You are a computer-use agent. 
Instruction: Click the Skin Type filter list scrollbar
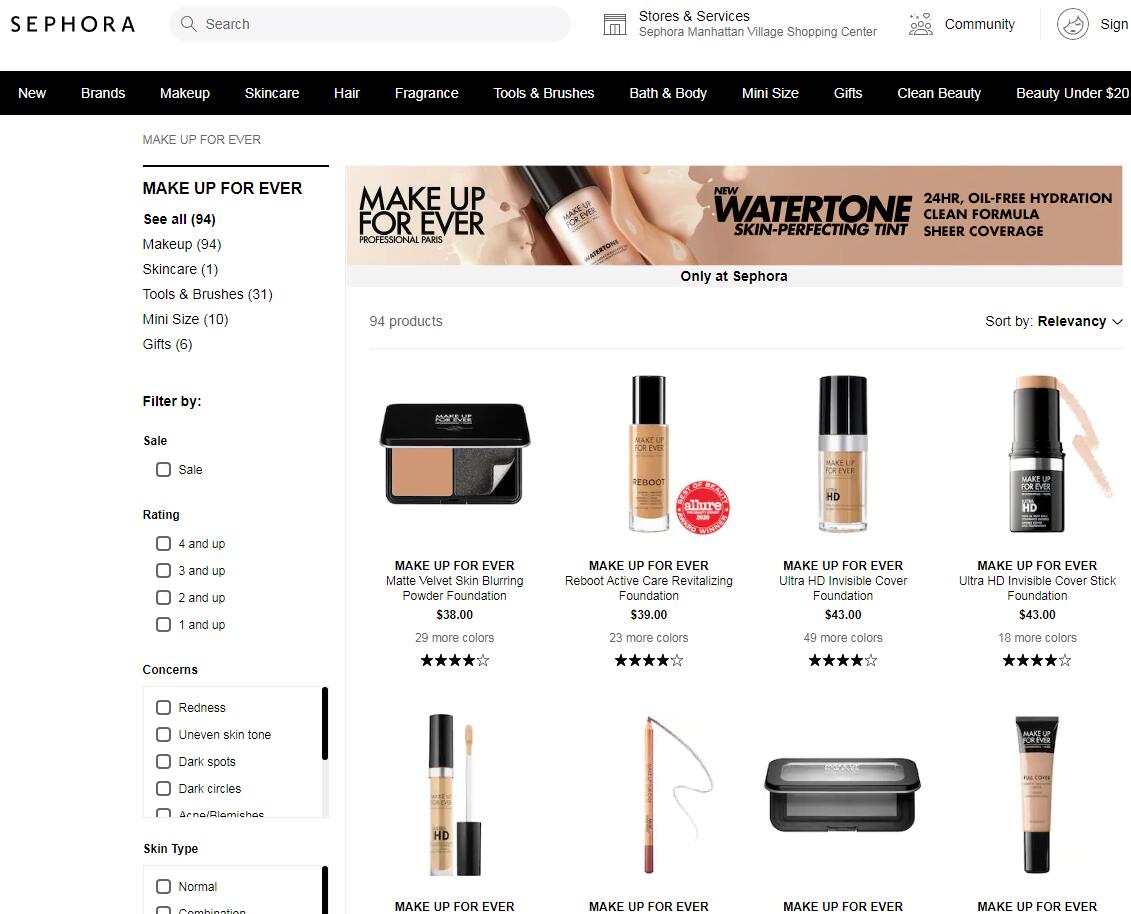(x=325, y=889)
